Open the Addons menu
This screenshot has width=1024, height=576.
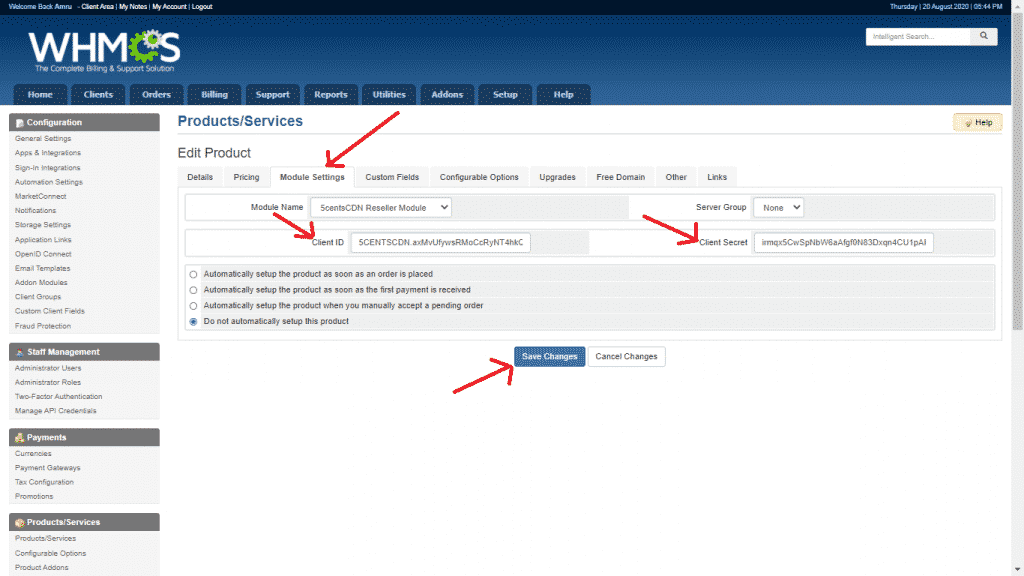[447, 95]
